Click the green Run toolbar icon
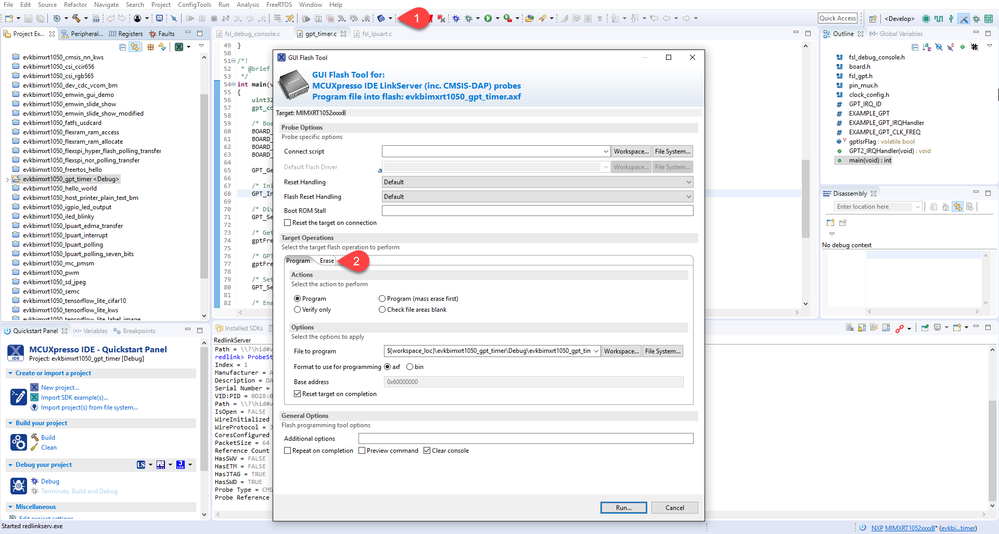This screenshot has height=534, width=999. tap(488, 18)
